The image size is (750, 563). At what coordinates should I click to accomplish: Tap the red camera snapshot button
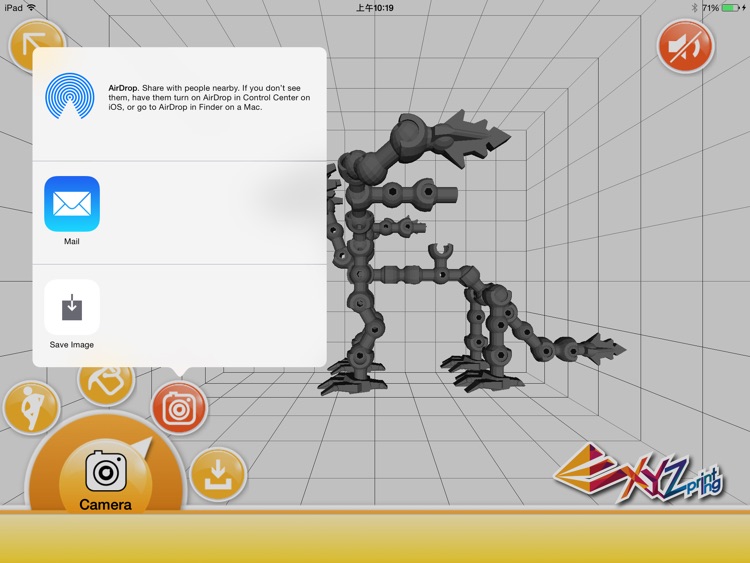click(x=179, y=408)
